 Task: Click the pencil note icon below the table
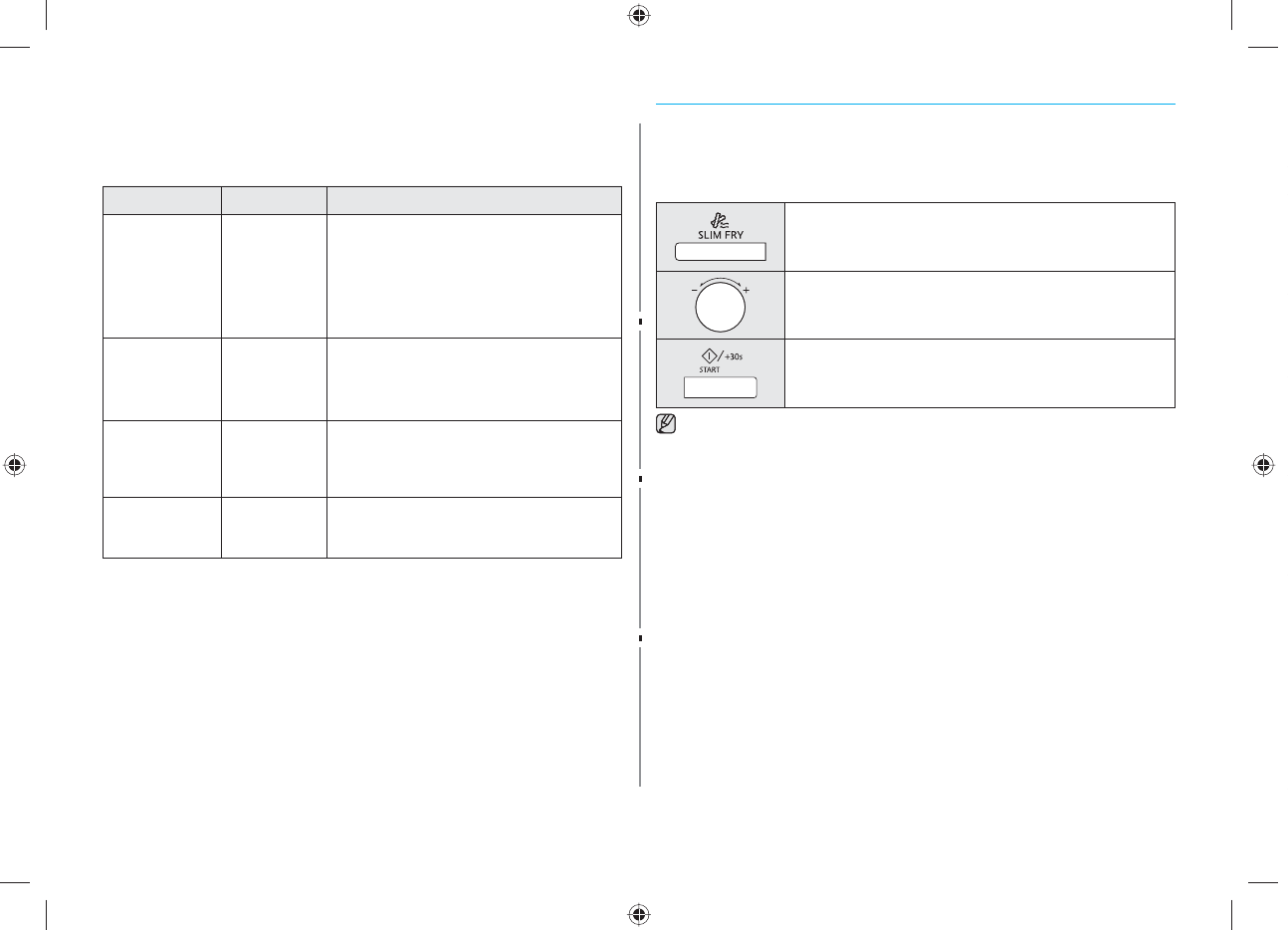click(667, 424)
